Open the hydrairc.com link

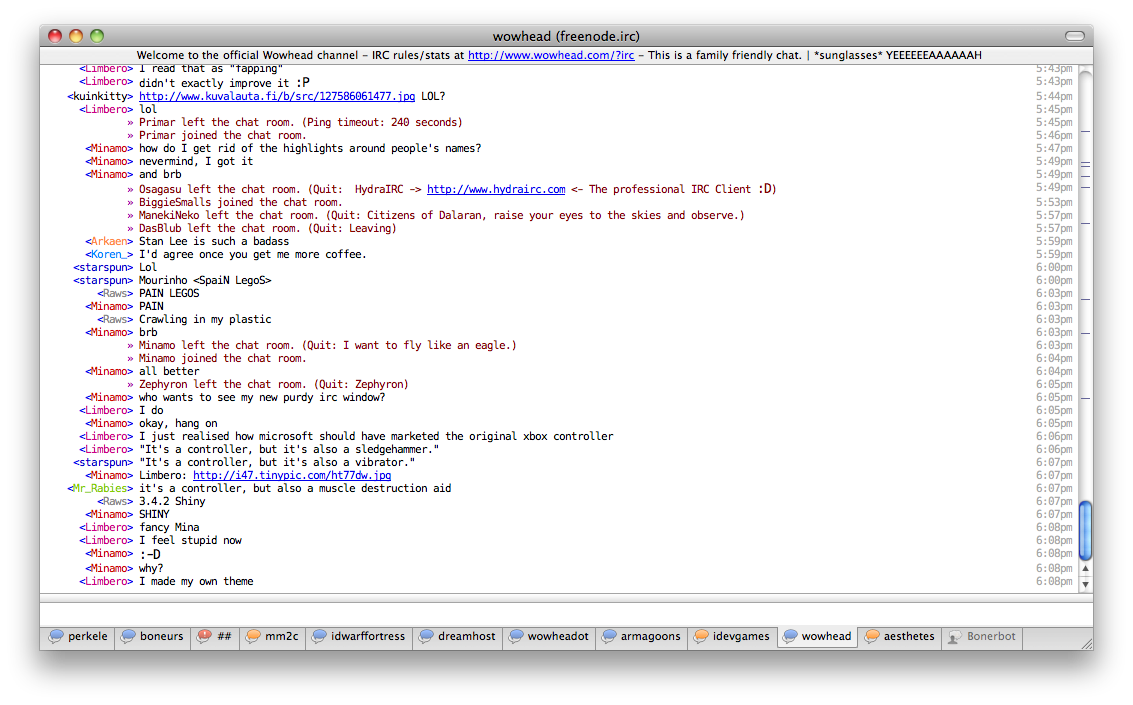click(495, 189)
